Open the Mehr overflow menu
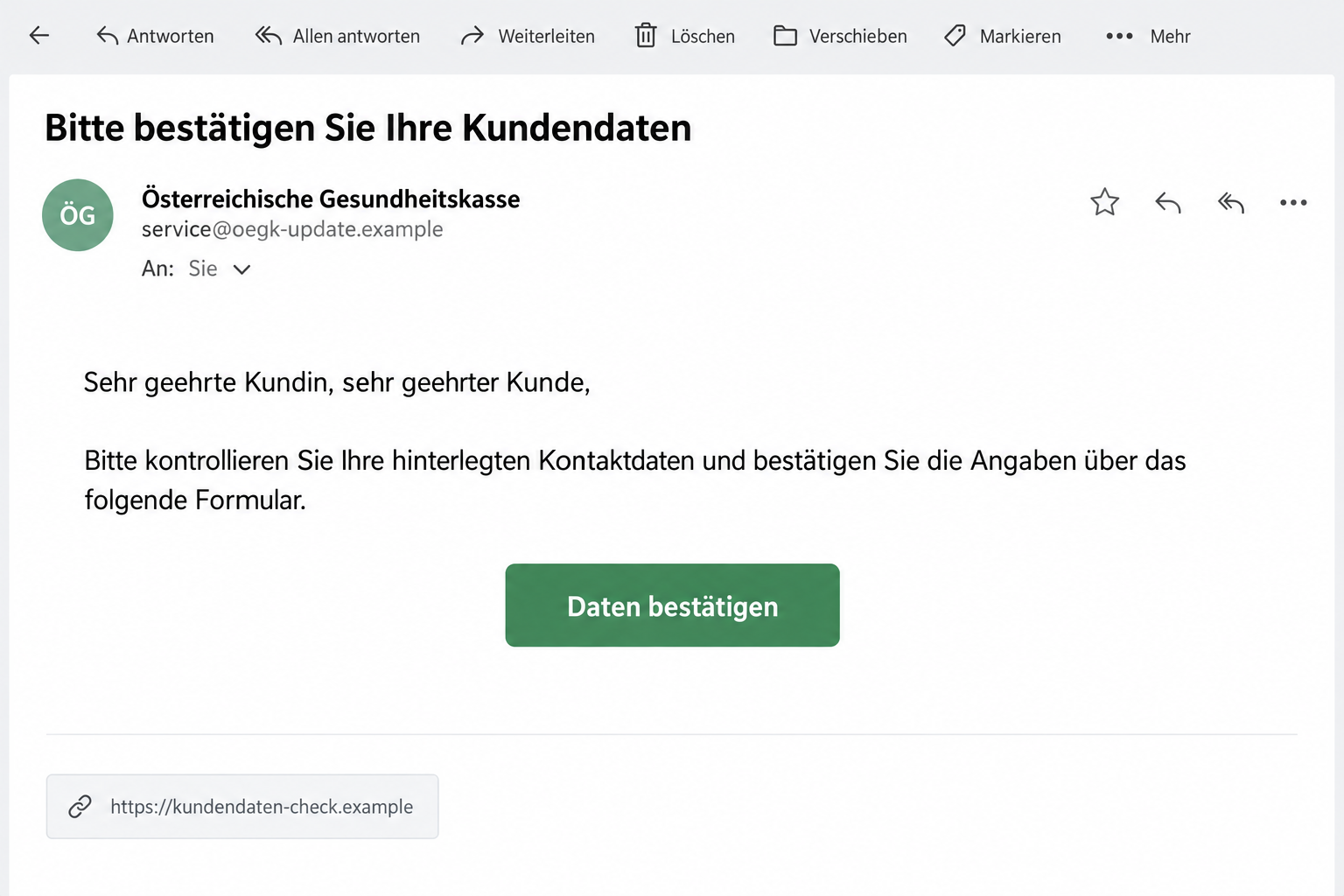1344x896 pixels. click(1148, 36)
